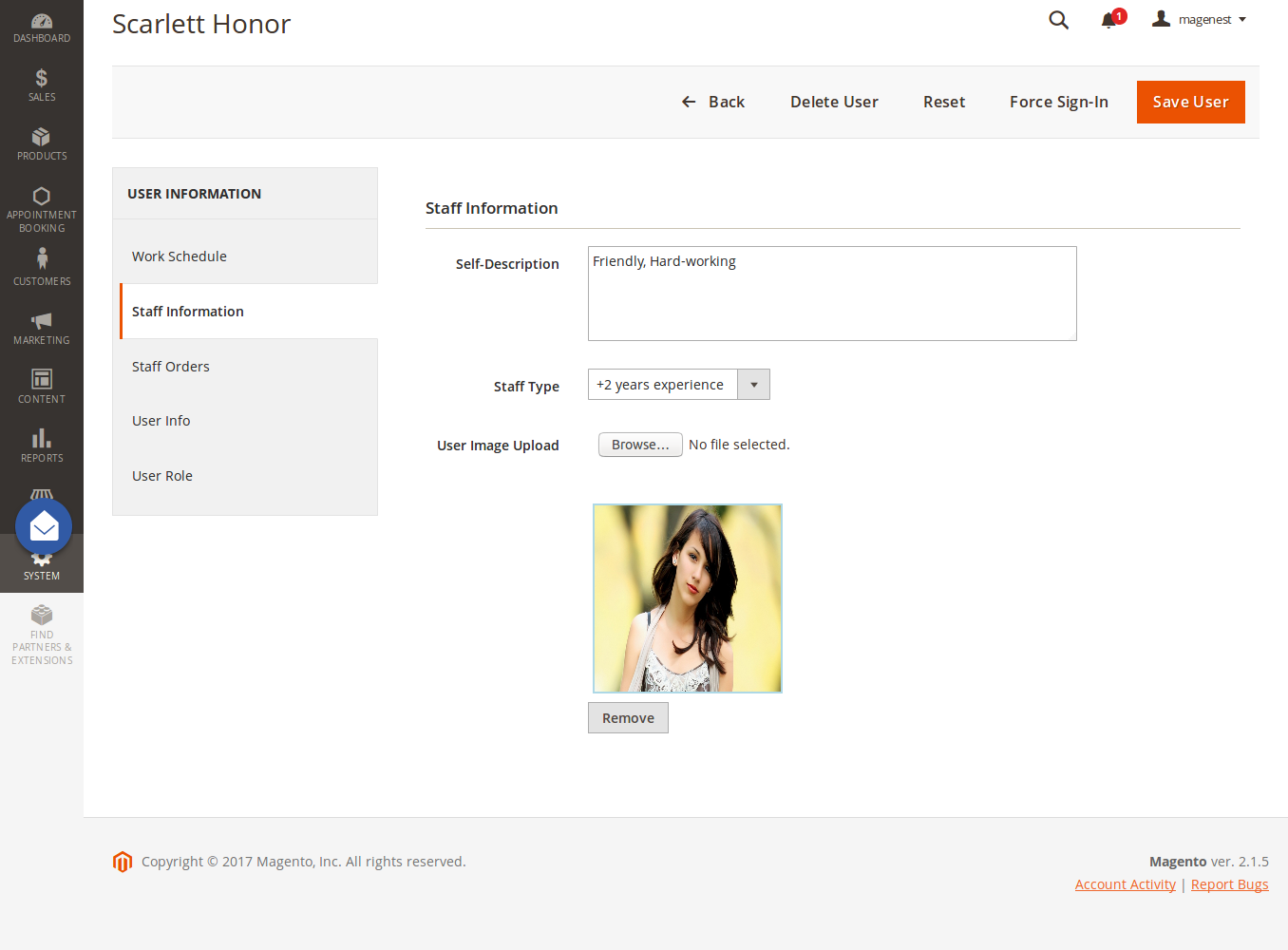Screen dimensions: 1288x950
Task: Click the search magnifier icon
Action: (x=1058, y=20)
